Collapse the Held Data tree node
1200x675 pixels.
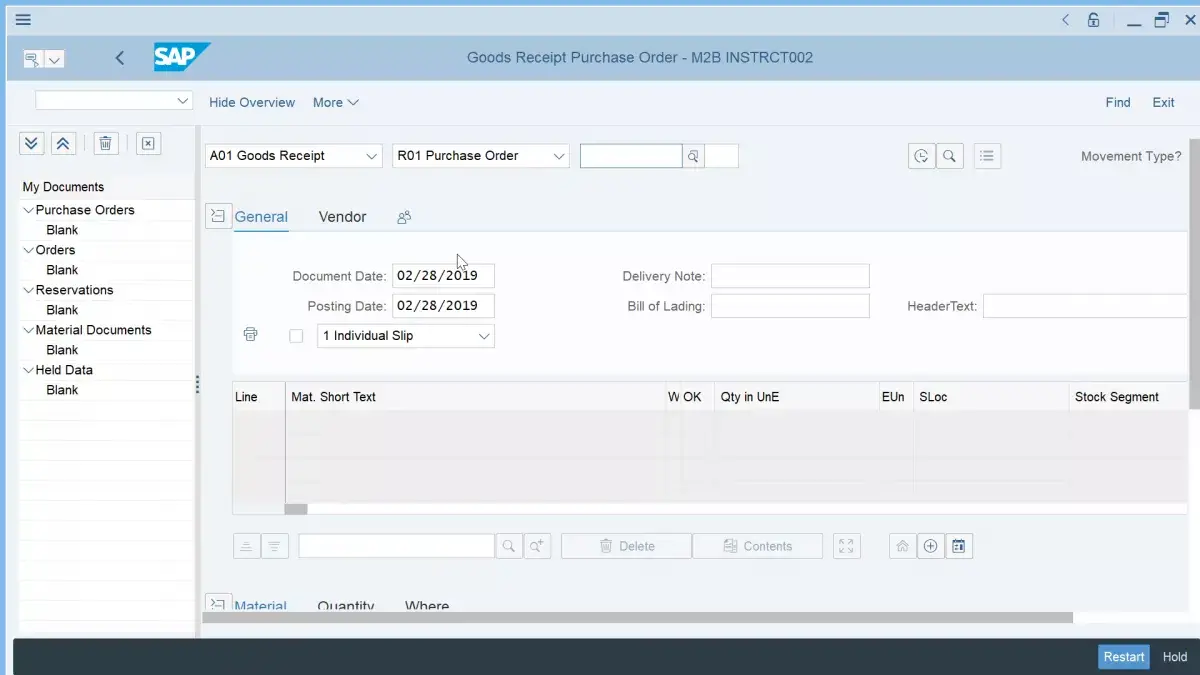[28, 370]
